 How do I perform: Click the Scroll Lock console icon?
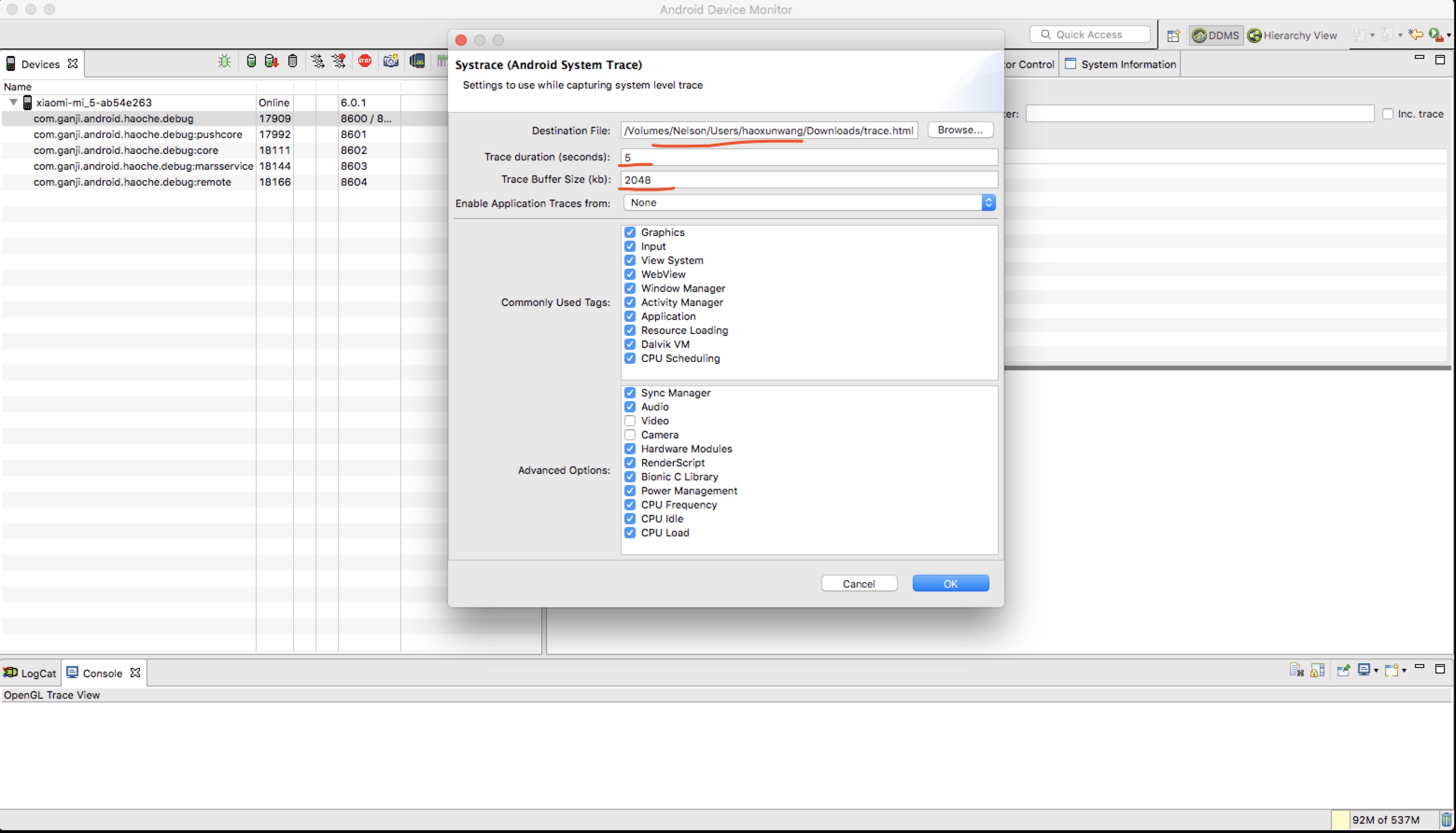tap(1317, 670)
